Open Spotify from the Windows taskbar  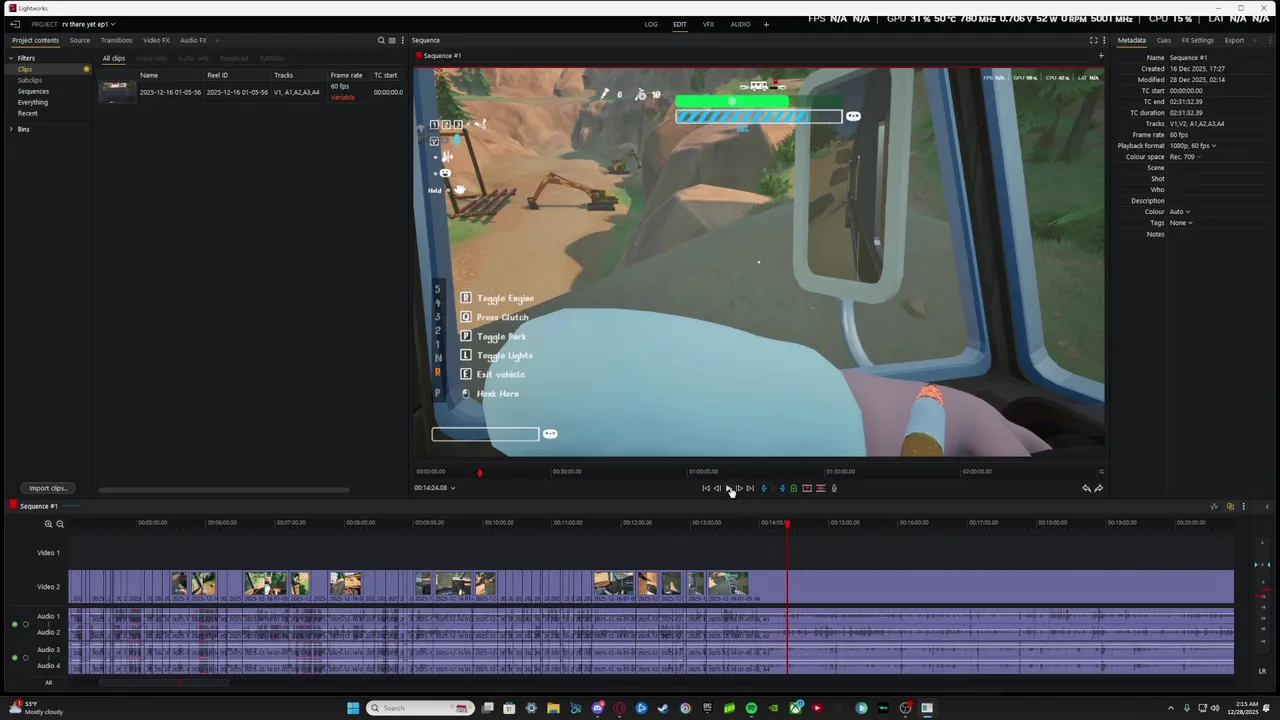click(751, 708)
